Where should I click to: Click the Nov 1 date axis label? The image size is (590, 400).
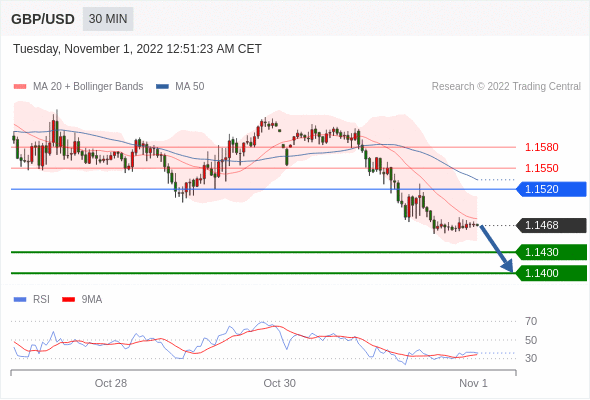[473, 383]
